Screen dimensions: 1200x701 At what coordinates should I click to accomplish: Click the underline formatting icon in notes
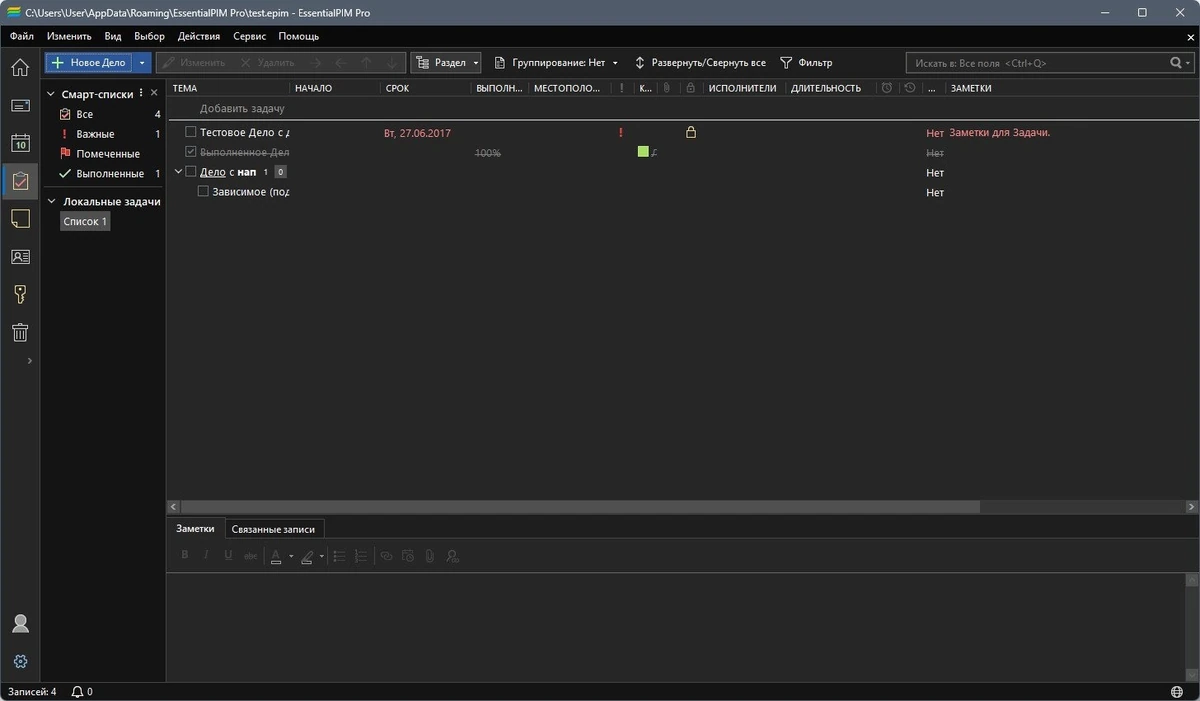pyautogui.click(x=228, y=556)
